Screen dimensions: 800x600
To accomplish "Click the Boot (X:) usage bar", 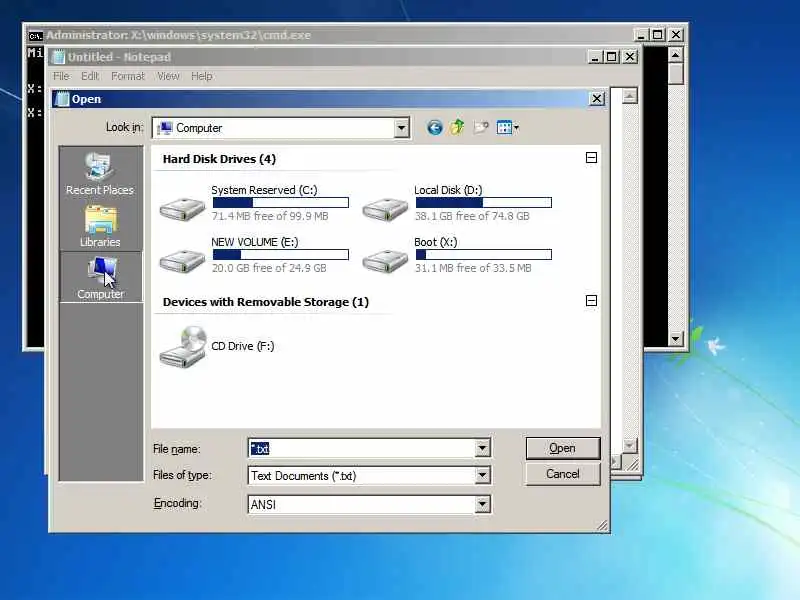I will (x=484, y=254).
